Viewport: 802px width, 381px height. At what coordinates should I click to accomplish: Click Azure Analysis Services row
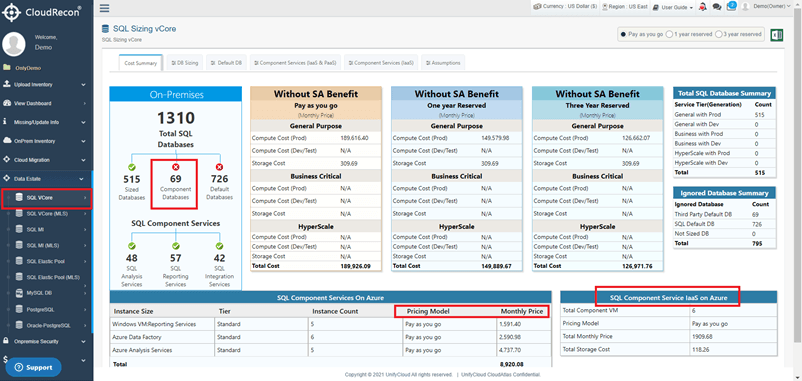(x=330, y=350)
